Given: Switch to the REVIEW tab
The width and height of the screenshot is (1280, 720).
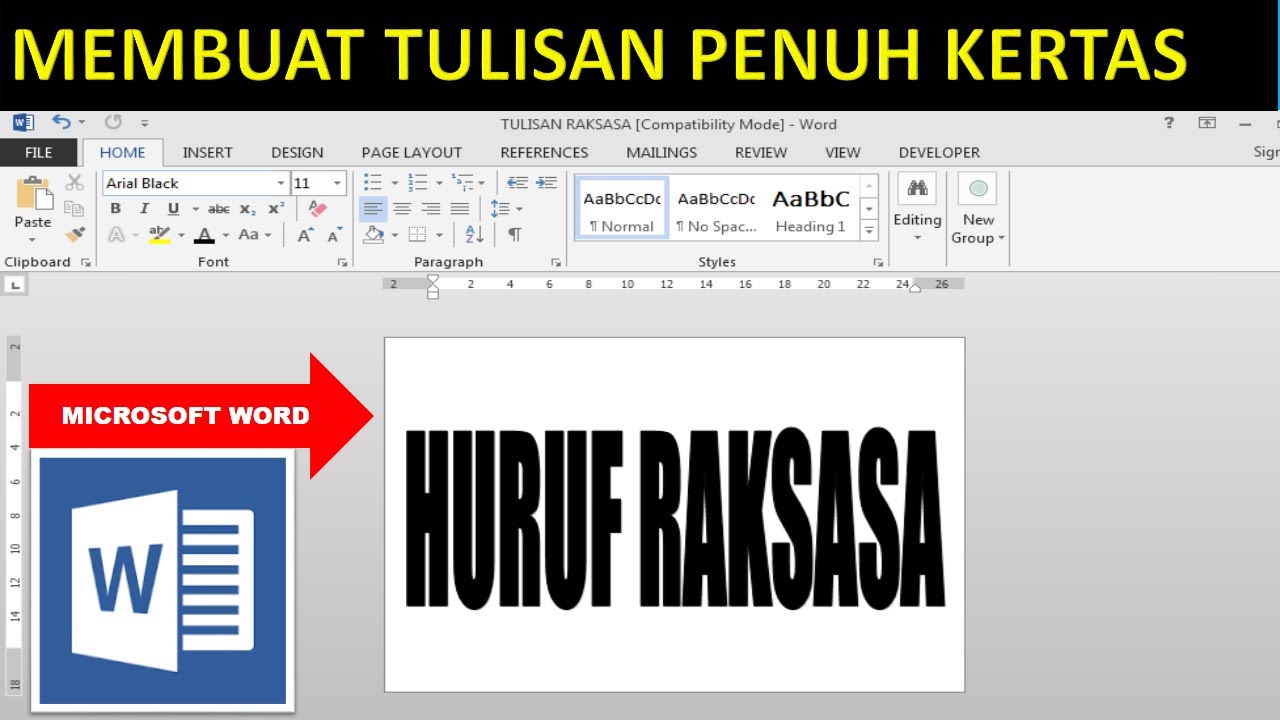Looking at the screenshot, I should coord(761,153).
